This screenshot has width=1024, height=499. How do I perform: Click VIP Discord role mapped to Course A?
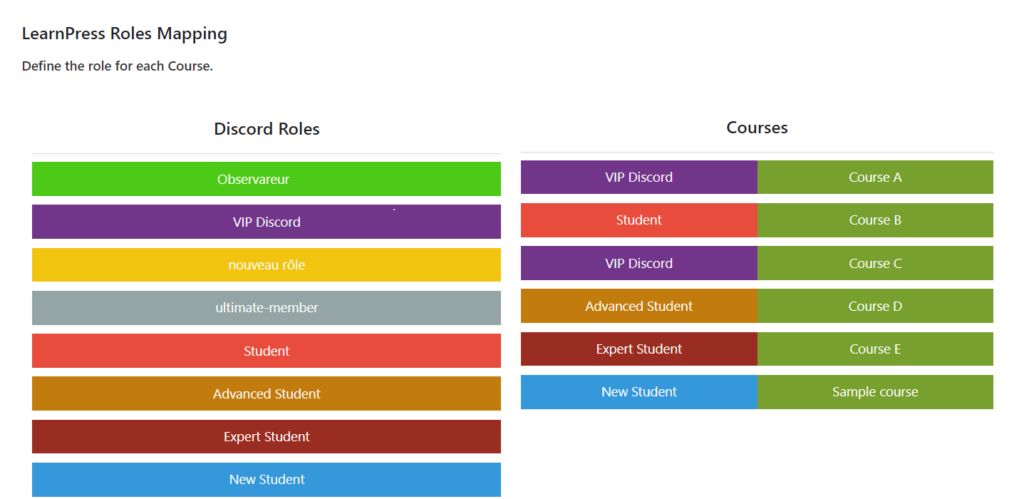[x=639, y=177]
